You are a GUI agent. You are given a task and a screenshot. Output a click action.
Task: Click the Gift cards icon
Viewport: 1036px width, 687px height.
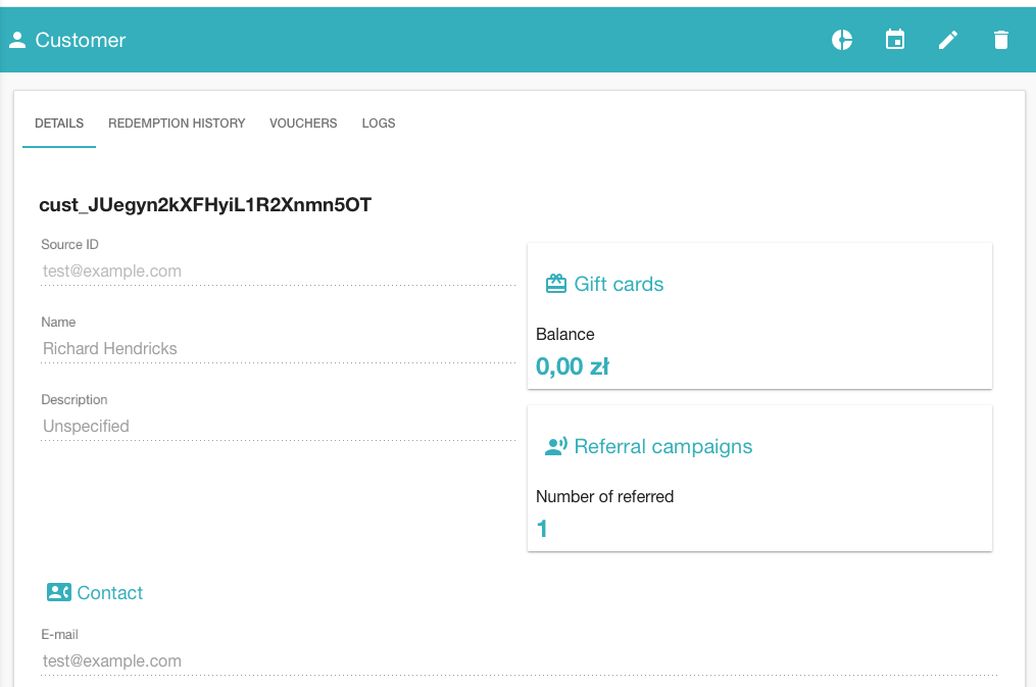pos(556,284)
